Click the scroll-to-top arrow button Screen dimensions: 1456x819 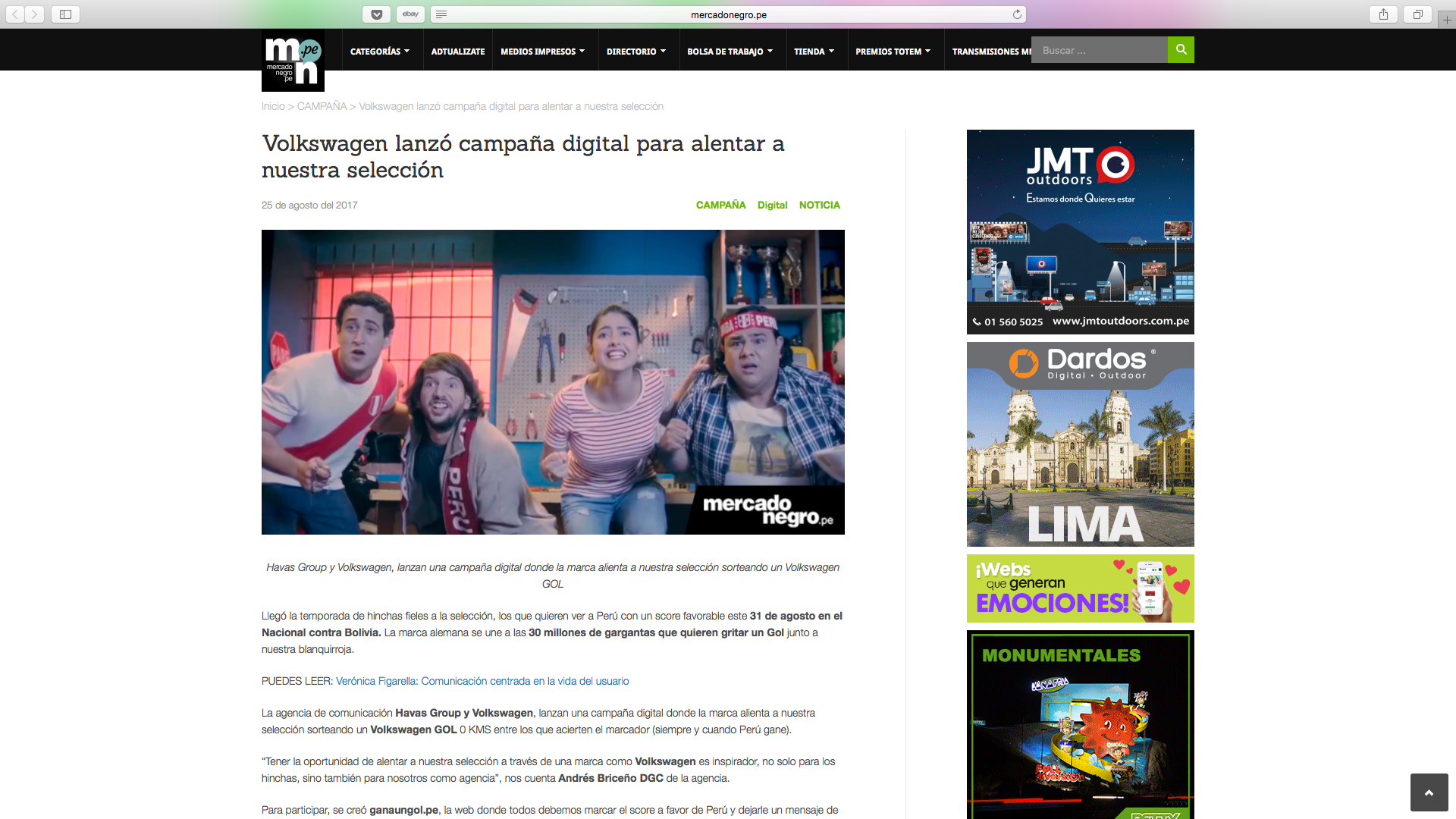click(x=1429, y=792)
